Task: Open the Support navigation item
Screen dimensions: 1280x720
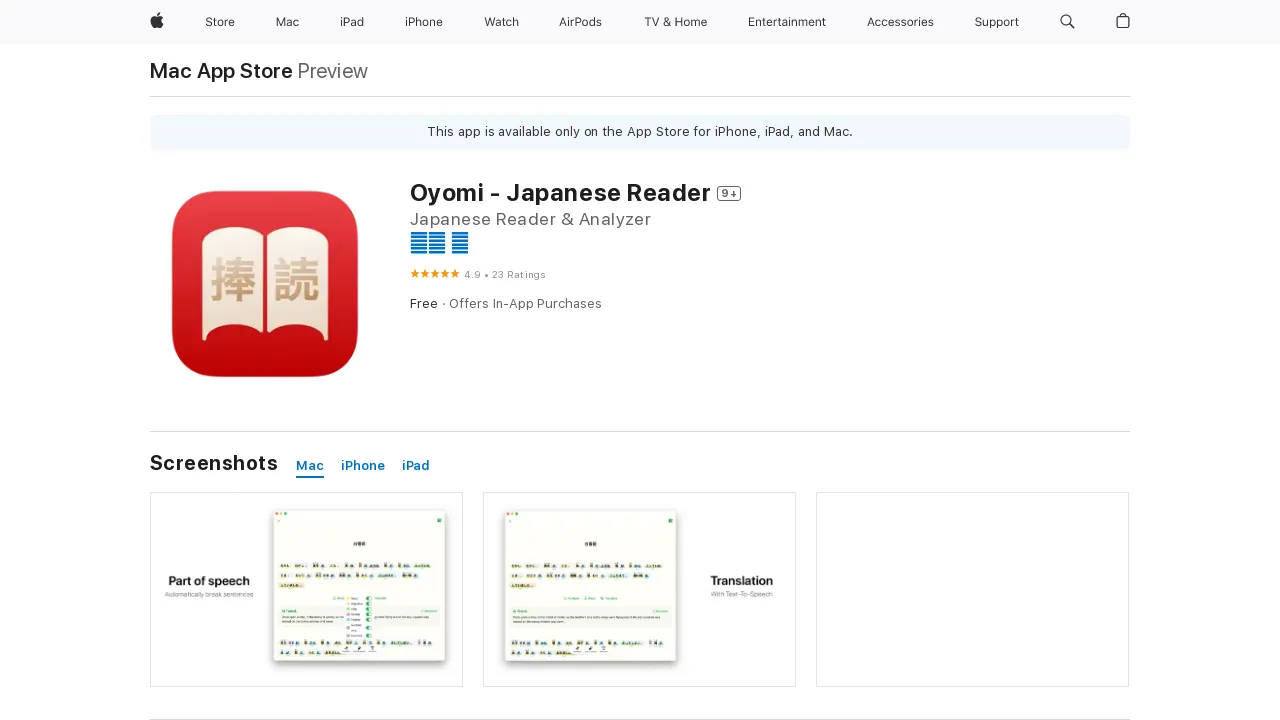Action: pos(997,22)
